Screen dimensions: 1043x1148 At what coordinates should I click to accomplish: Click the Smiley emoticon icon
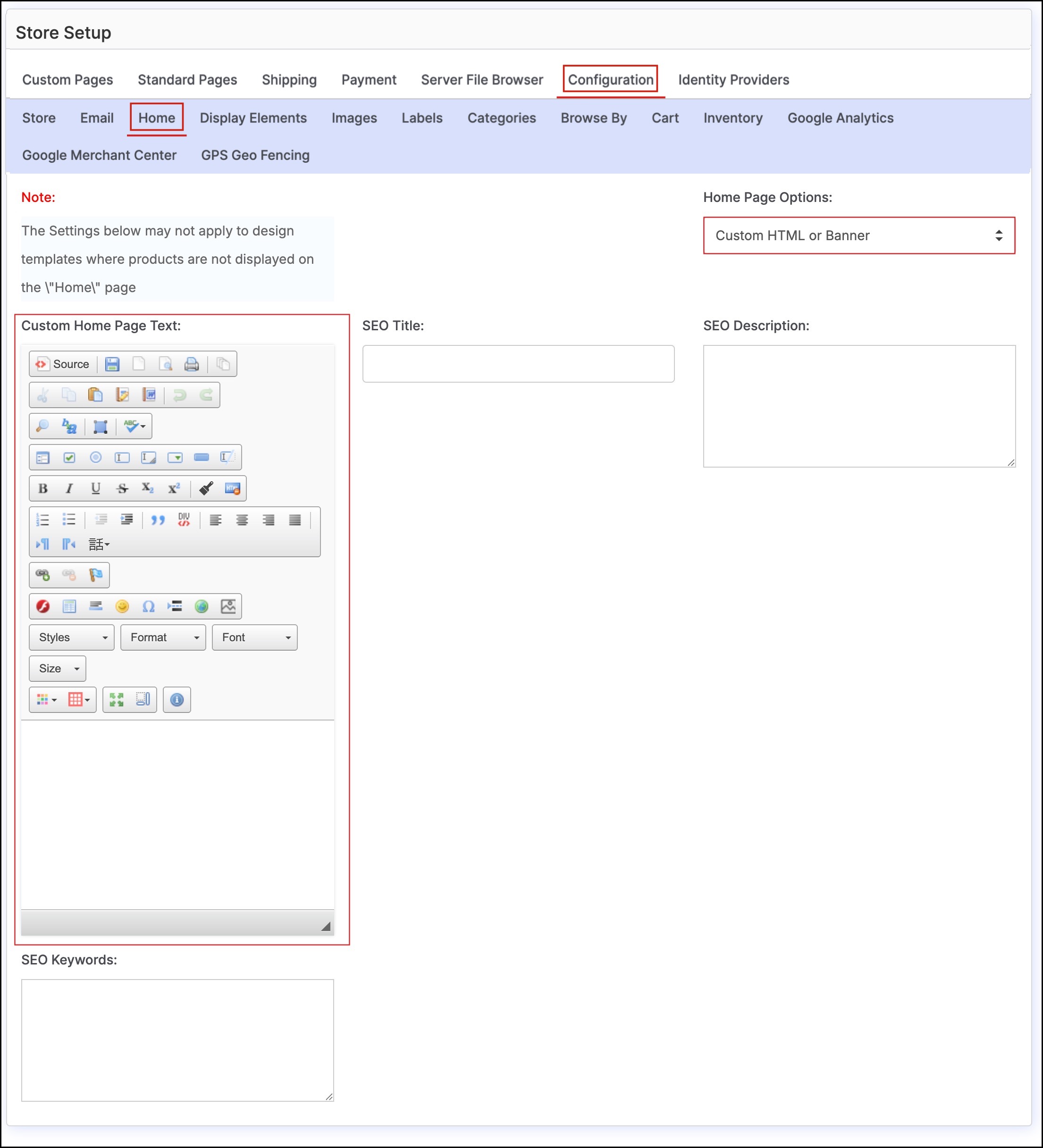[x=122, y=606]
